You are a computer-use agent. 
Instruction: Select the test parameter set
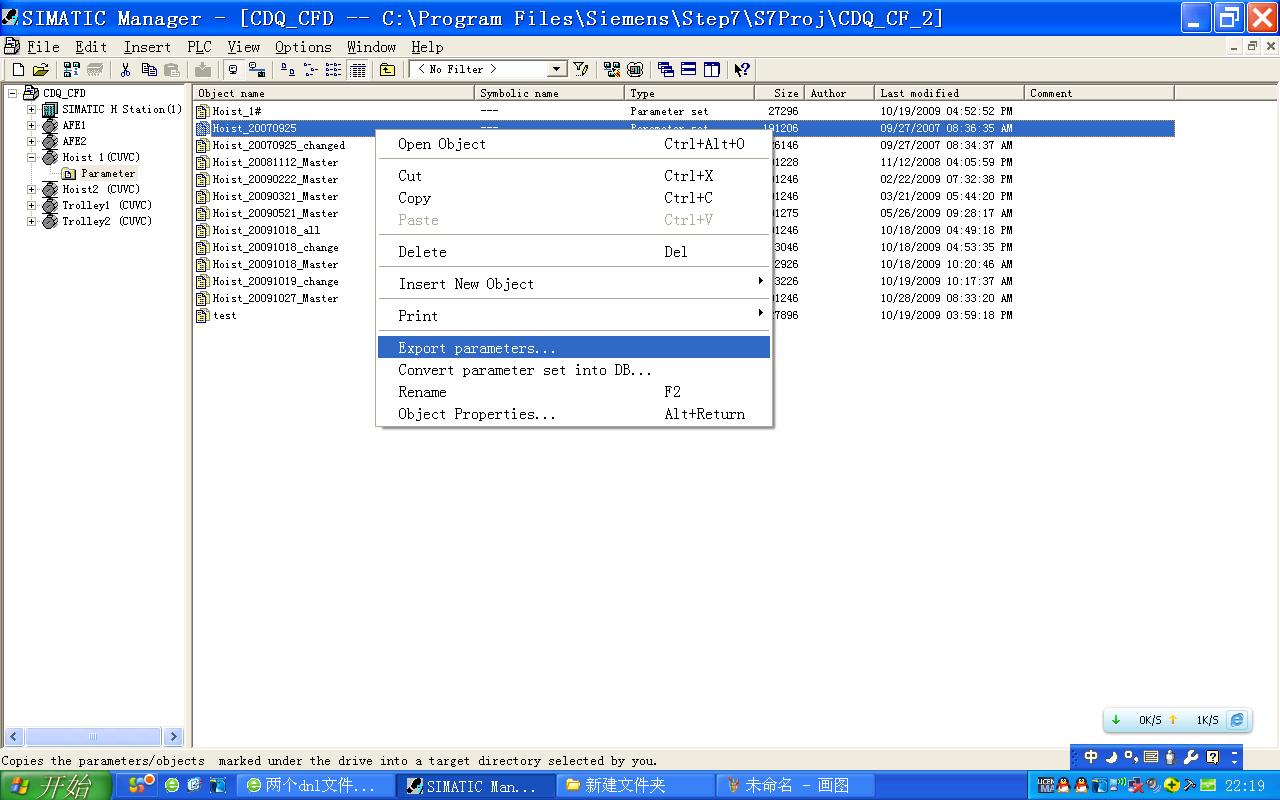click(x=225, y=315)
